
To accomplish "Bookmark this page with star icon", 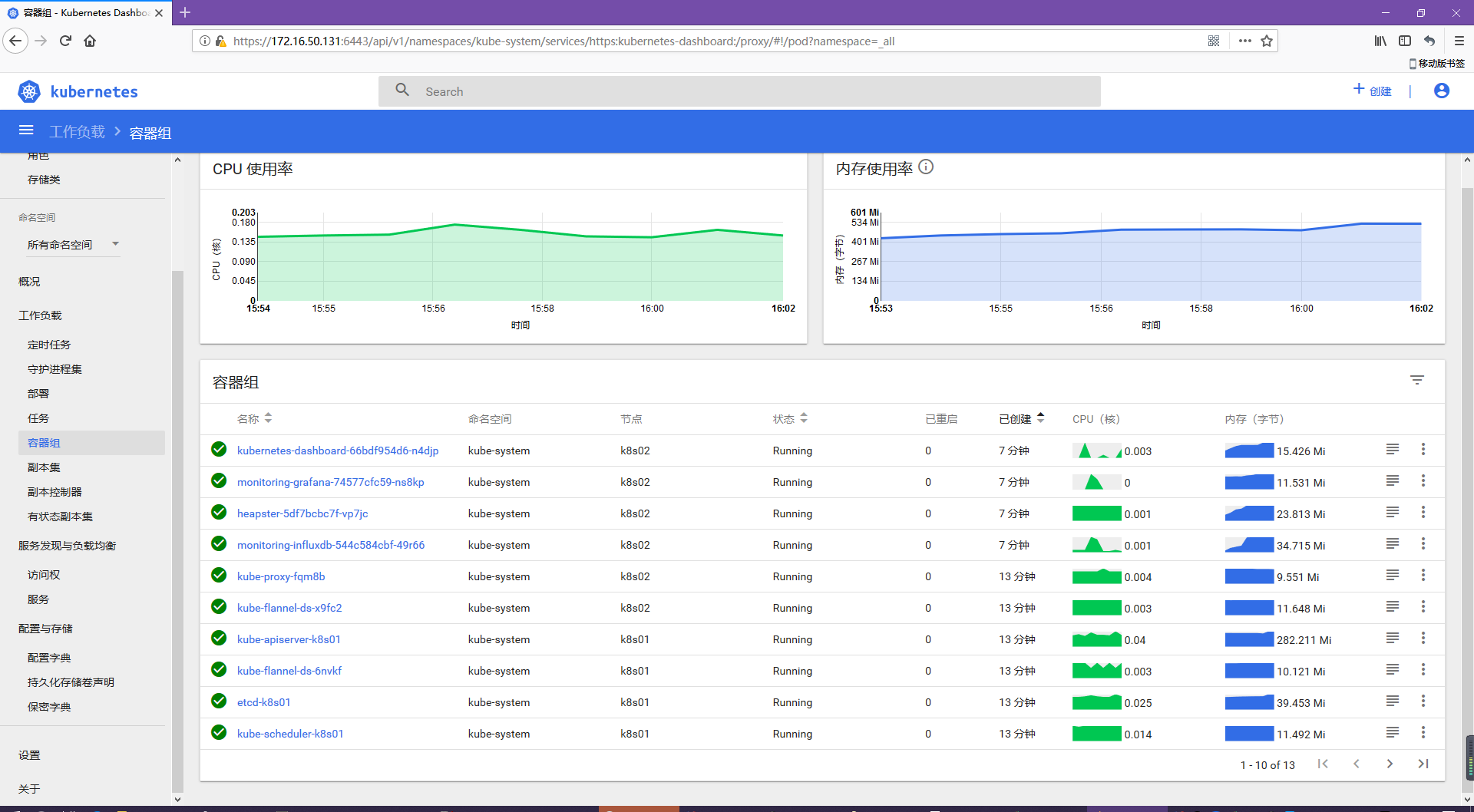I will click(1267, 41).
